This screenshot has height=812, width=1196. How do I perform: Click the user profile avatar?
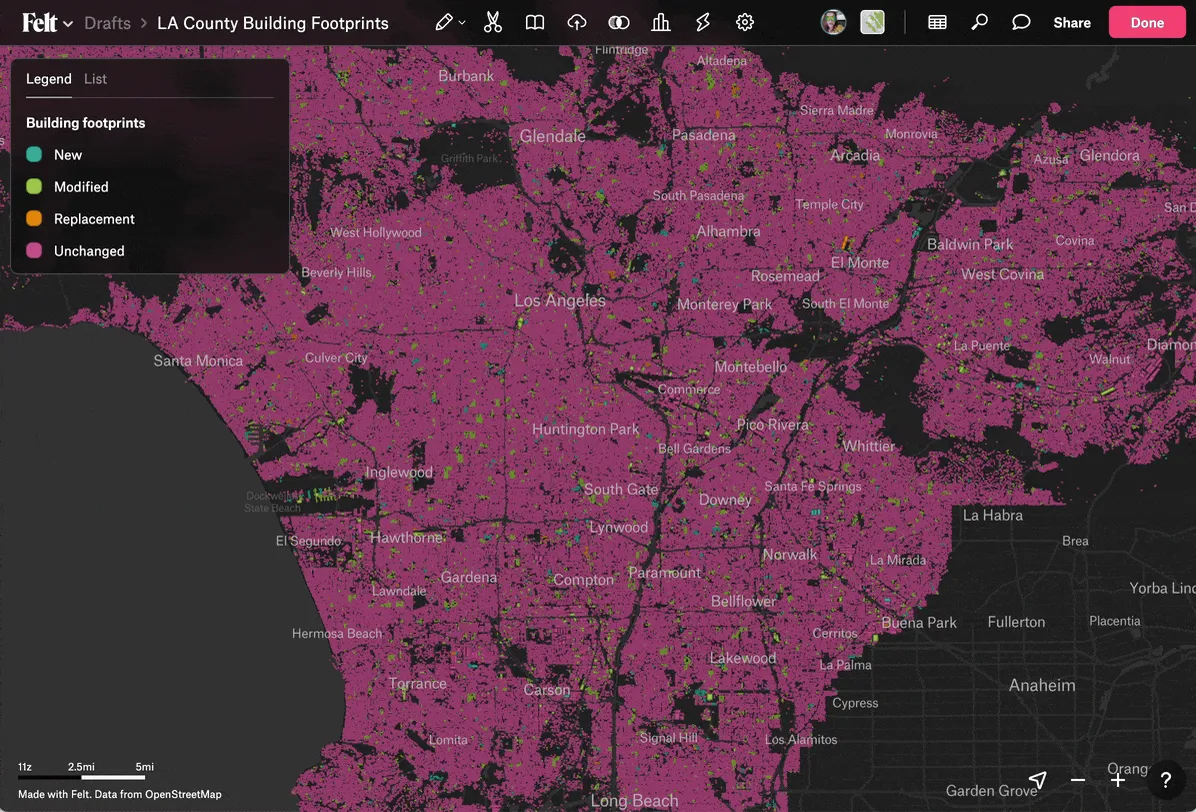pyautogui.click(x=833, y=22)
